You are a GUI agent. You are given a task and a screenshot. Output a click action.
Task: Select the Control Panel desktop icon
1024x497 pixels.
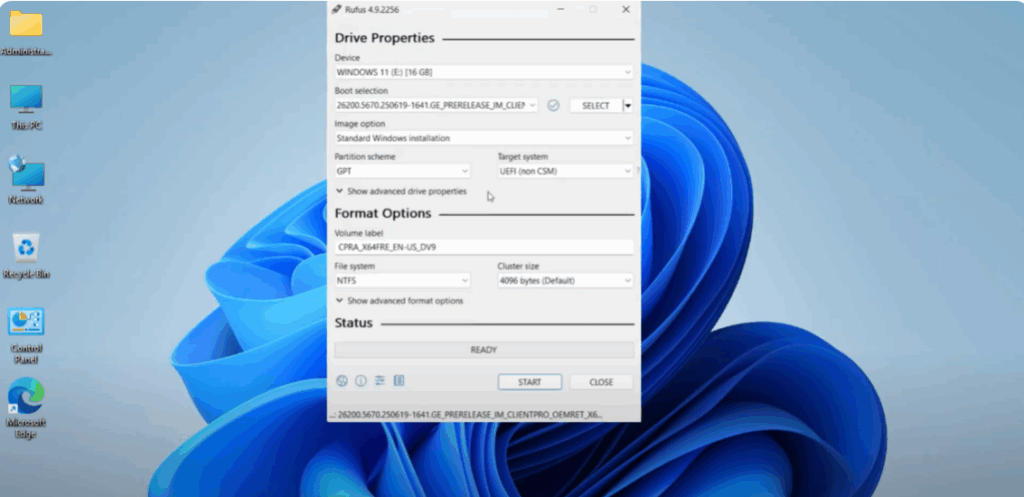tap(26, 336)
